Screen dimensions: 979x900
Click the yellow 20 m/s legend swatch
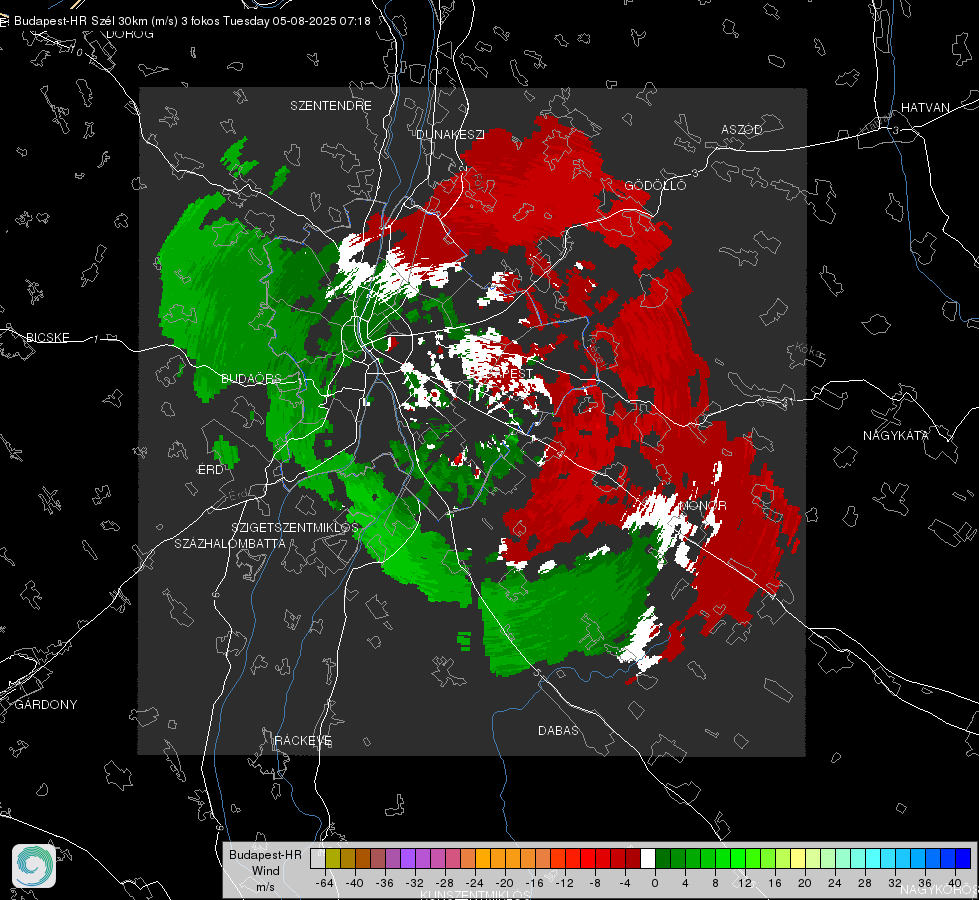pos(799,859)
